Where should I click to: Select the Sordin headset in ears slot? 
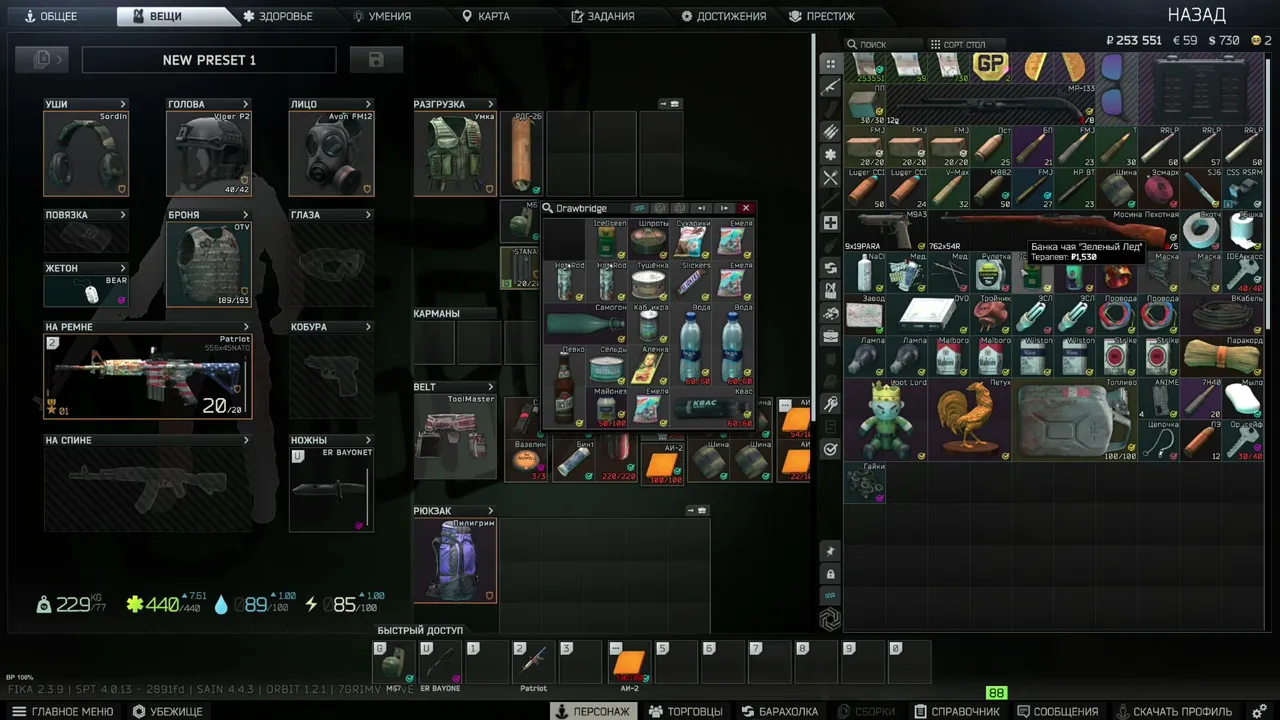[x=86, y=153]
